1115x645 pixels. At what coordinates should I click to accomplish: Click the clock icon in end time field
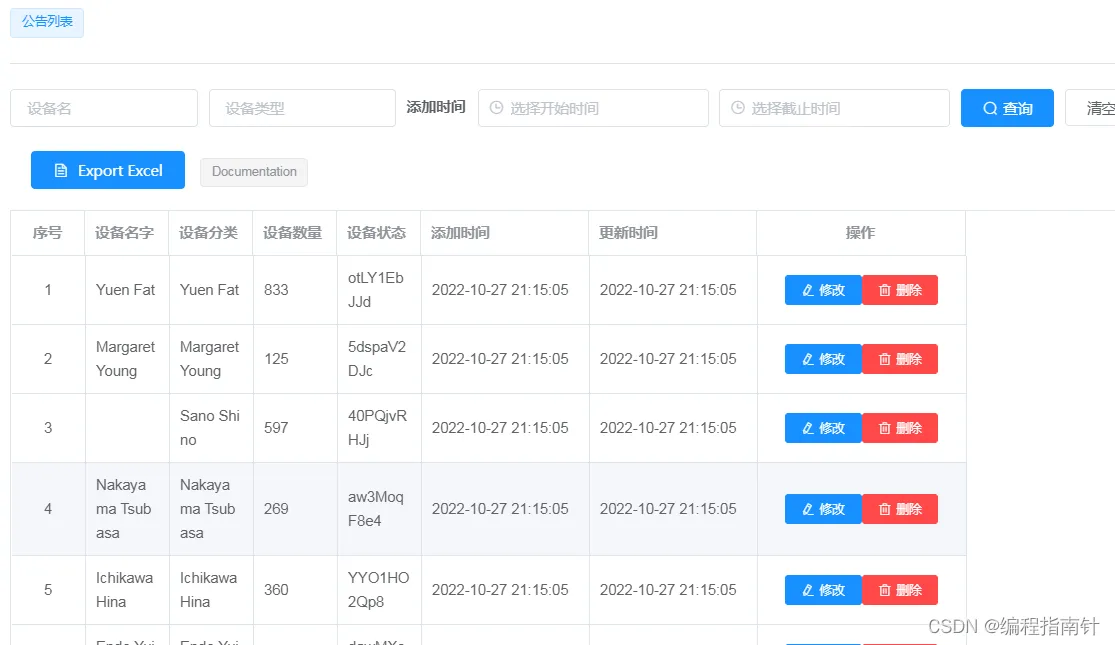coord(738,107)
